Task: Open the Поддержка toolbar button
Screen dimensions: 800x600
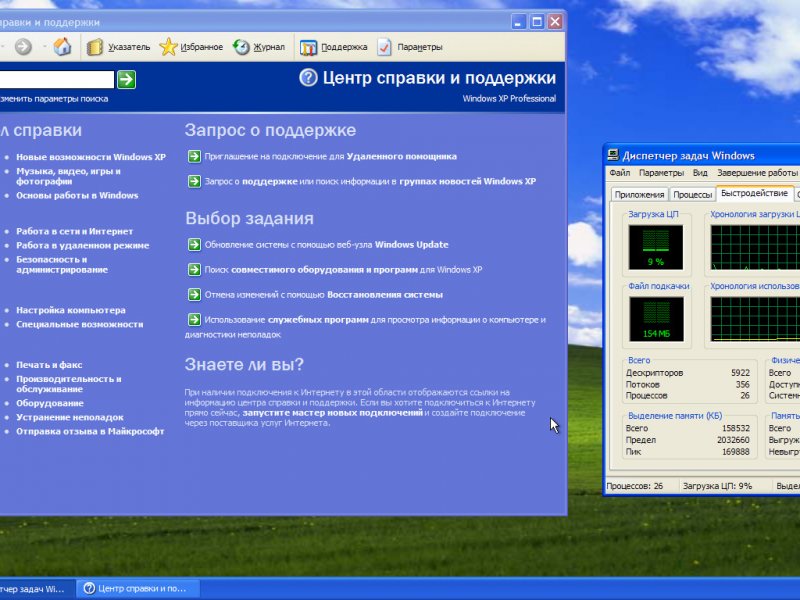Action: click(x=334, y=47)
